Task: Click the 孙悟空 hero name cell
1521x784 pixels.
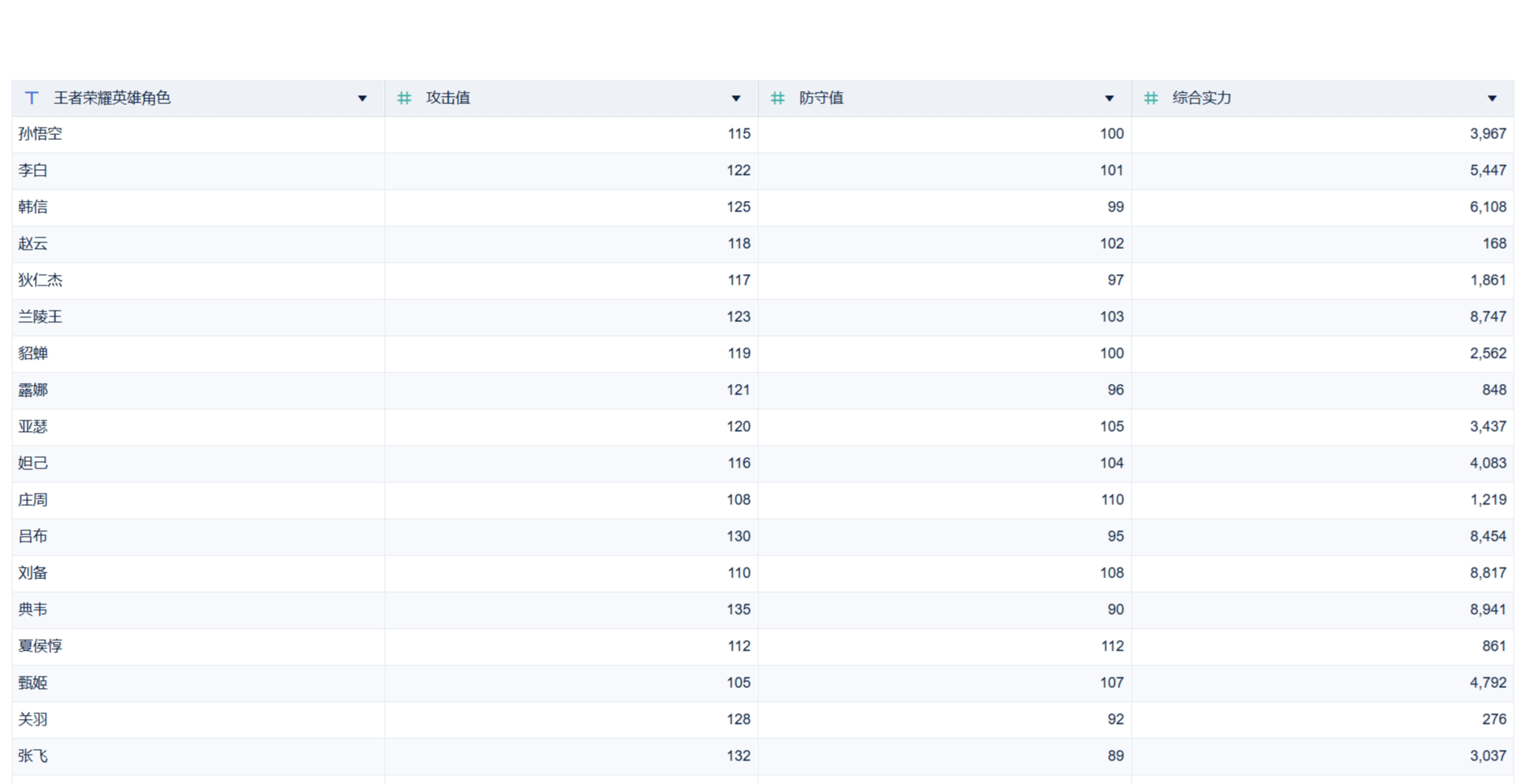Action: point(198,134)
